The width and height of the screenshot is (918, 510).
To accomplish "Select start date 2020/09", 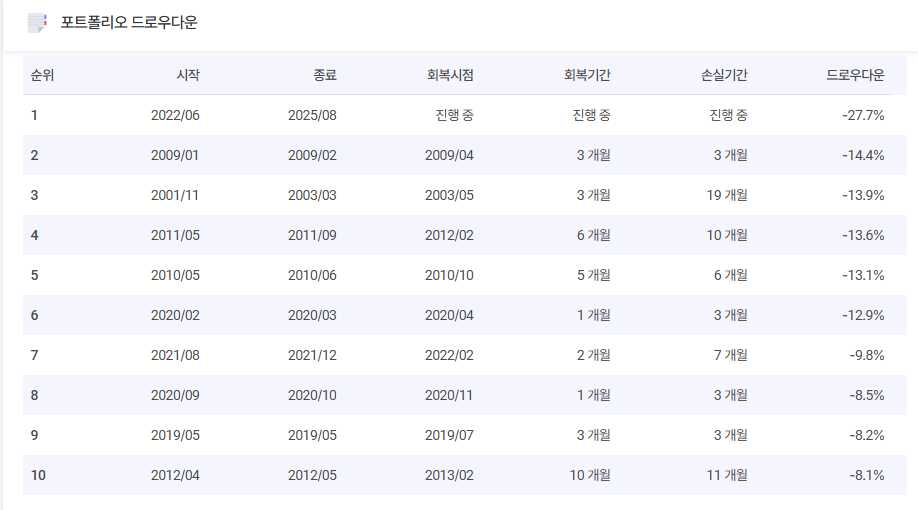I will coord(175,395).
